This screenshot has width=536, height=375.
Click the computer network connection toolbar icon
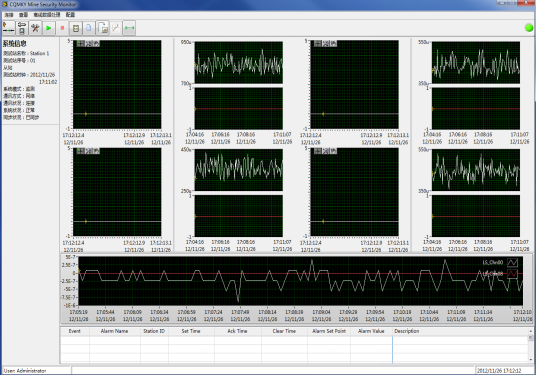click(22, 28)
